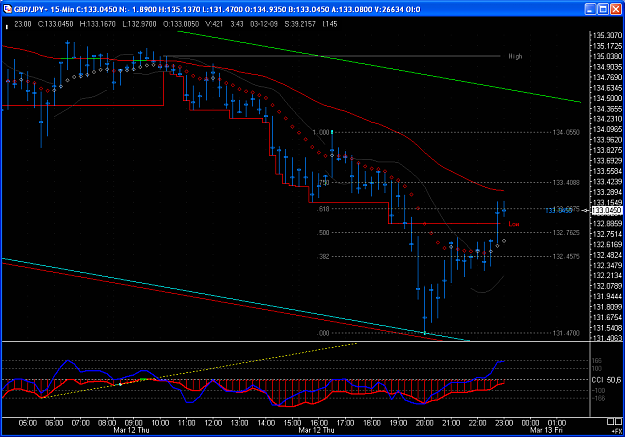This screenshot has height=437, width=625.
Task: Close the GBP/JPY chart window
Action: (x=616, y=9)
